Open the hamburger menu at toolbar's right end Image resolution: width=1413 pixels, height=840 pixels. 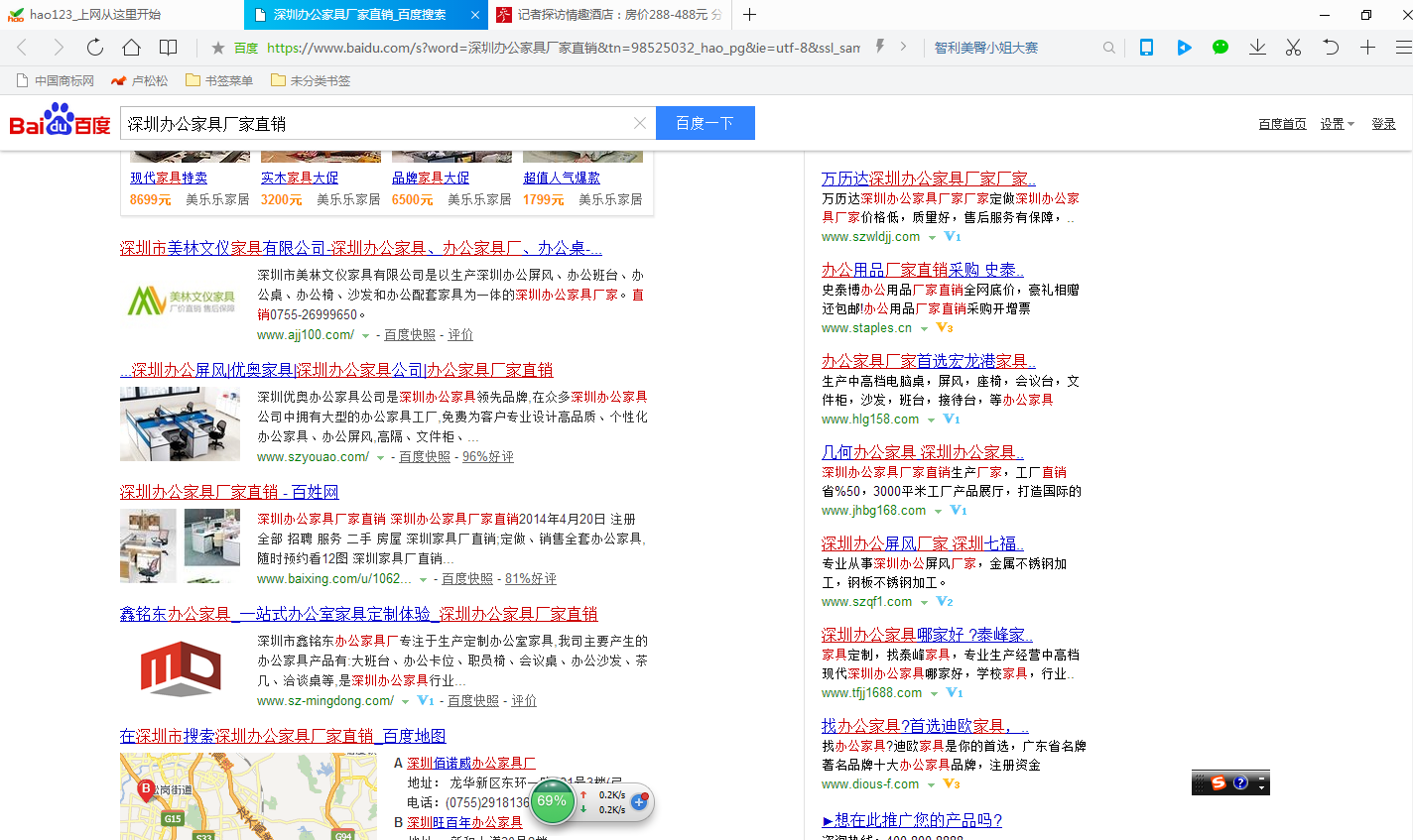1403,47
